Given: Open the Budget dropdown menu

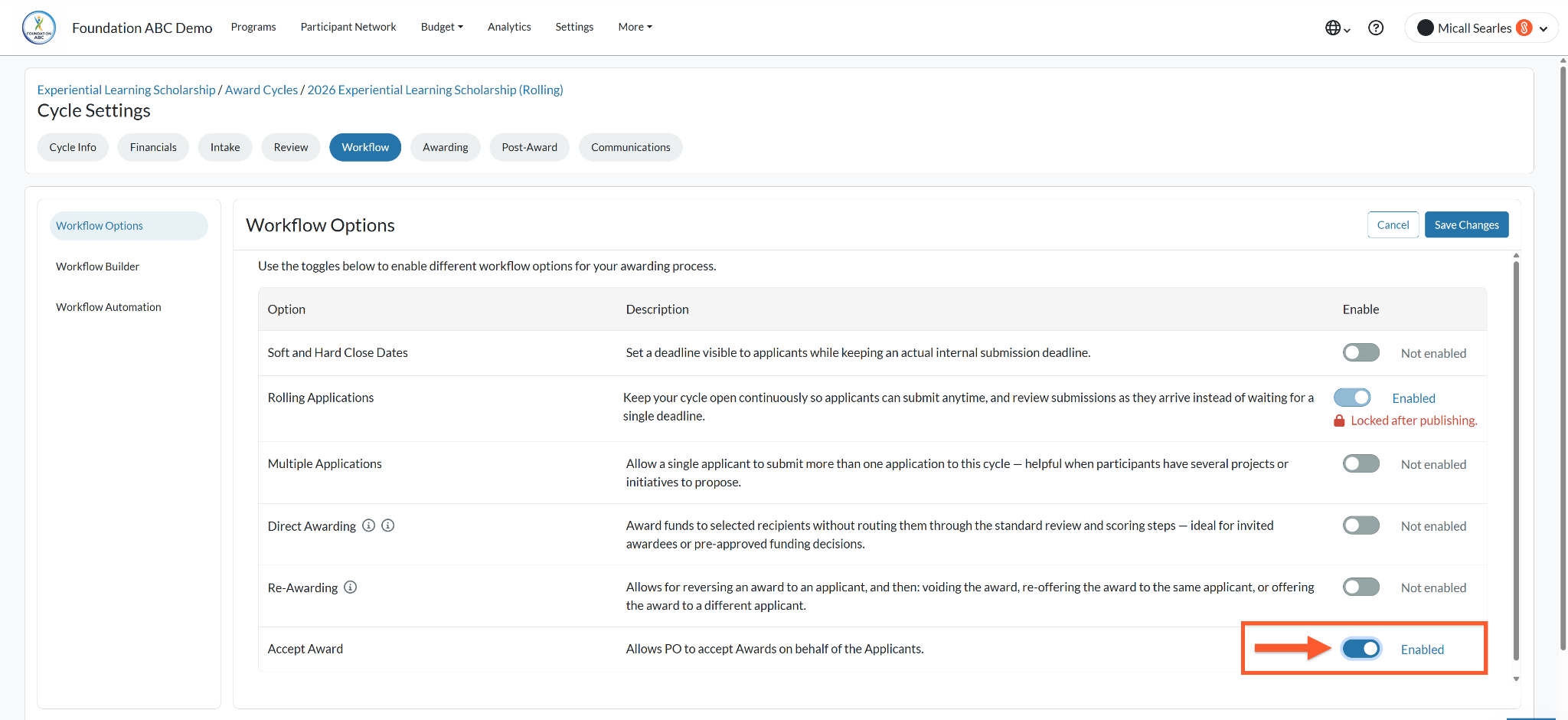Looking at the screenshot, I should pyautogui.click(x=442, y=27).
